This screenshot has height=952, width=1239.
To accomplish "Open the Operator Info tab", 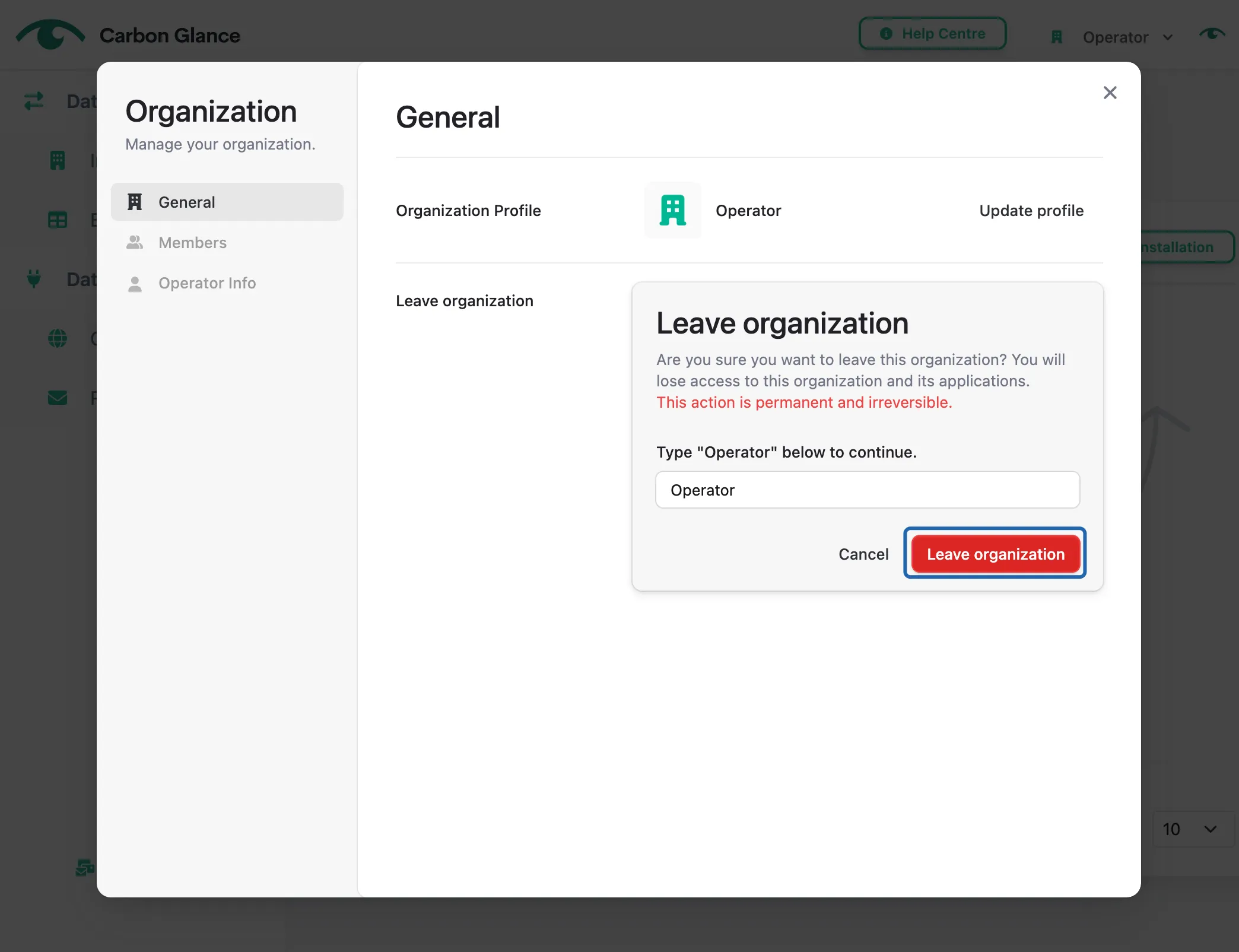I will tap(227, 283).
